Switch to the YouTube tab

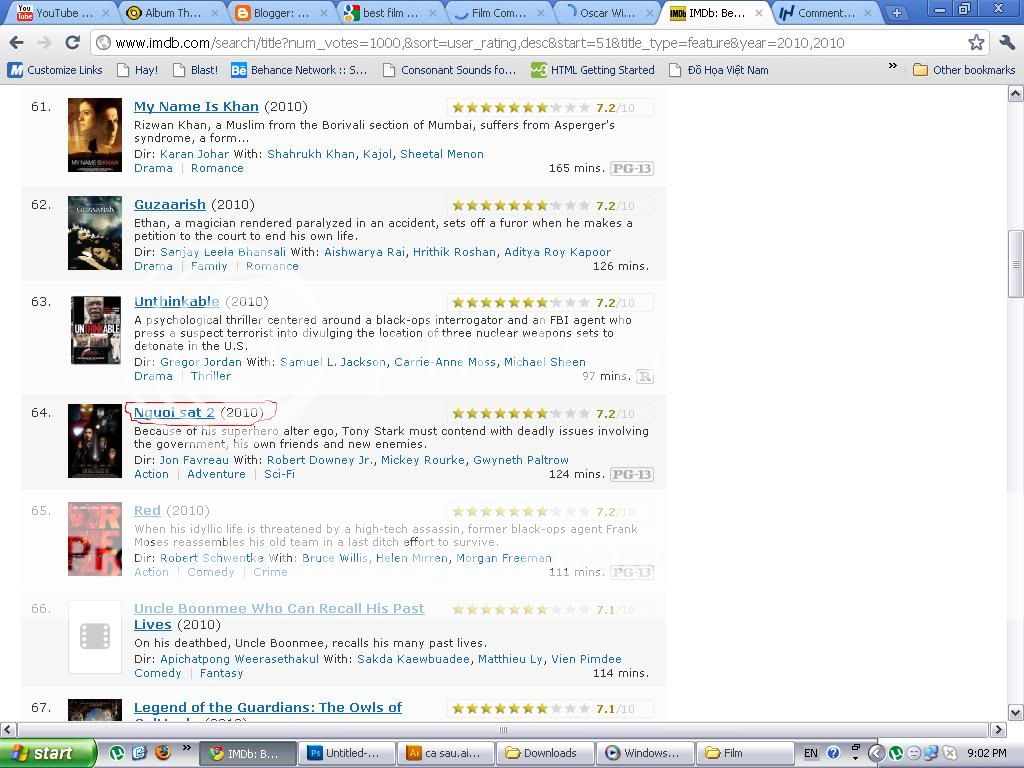58,13
